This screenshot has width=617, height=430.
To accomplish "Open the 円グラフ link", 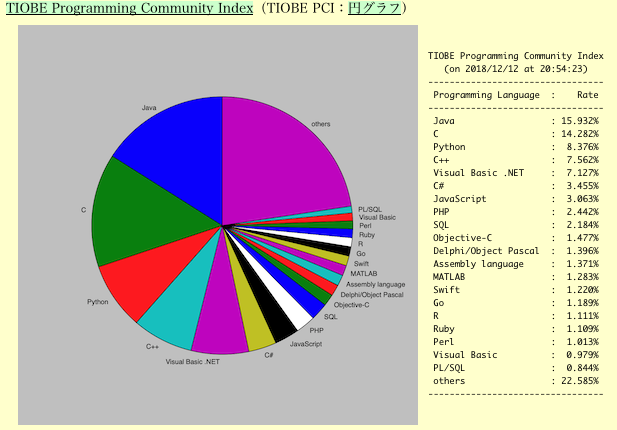I will click(374, 8).
